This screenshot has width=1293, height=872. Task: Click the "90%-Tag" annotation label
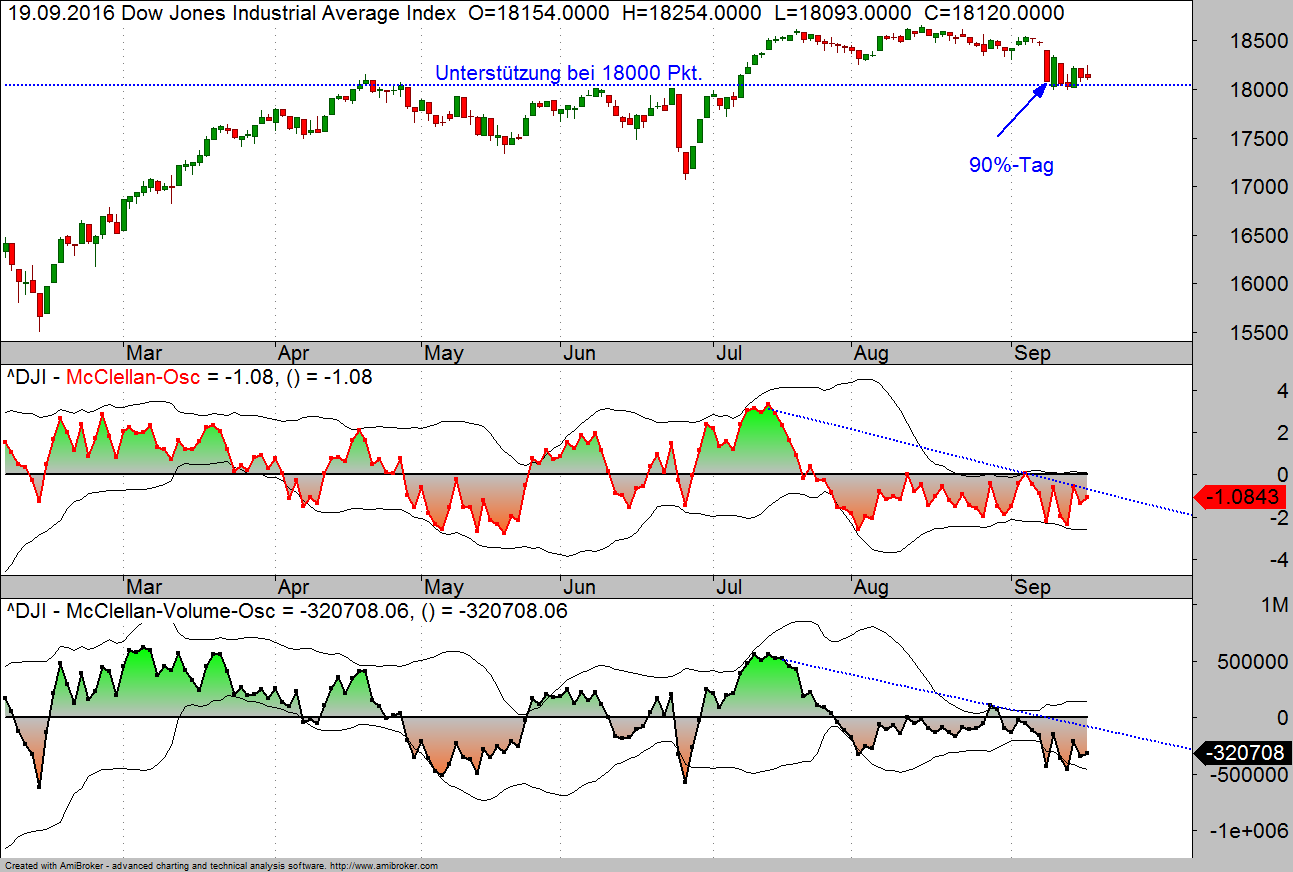pyautogui.click(x=1011, y=166)
